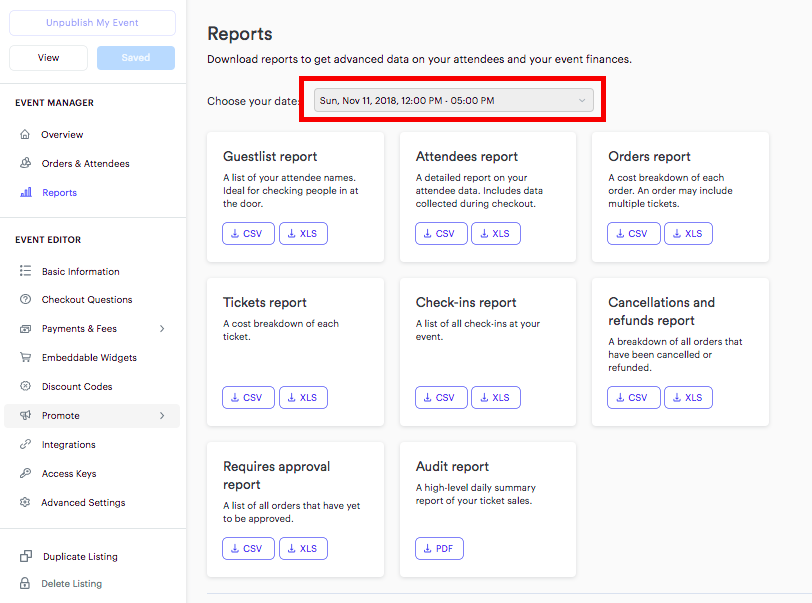This screenshot has height=603, width=812.
Task: Click the View button
Action: click(x=48, y=58)
